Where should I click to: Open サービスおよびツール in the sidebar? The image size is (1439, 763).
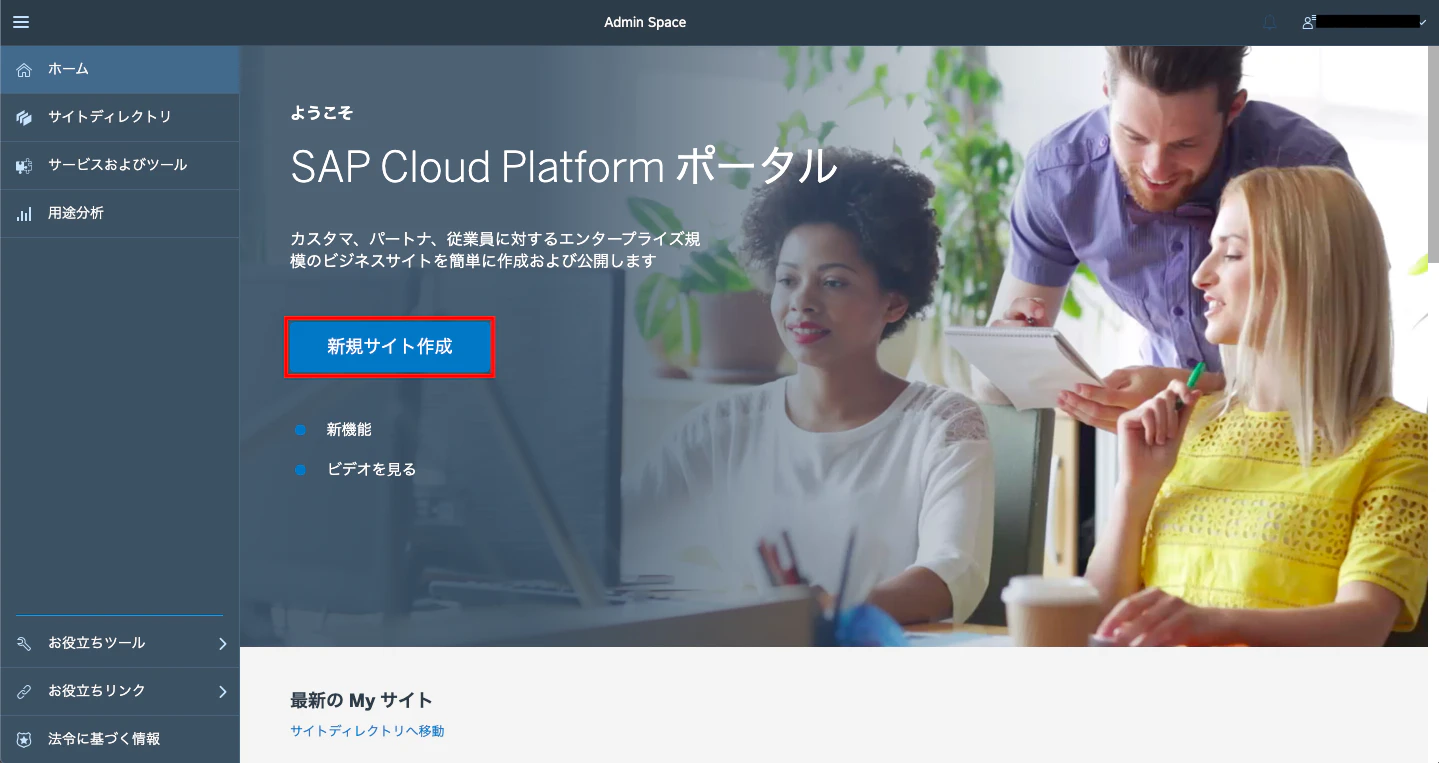coord(120,166)
